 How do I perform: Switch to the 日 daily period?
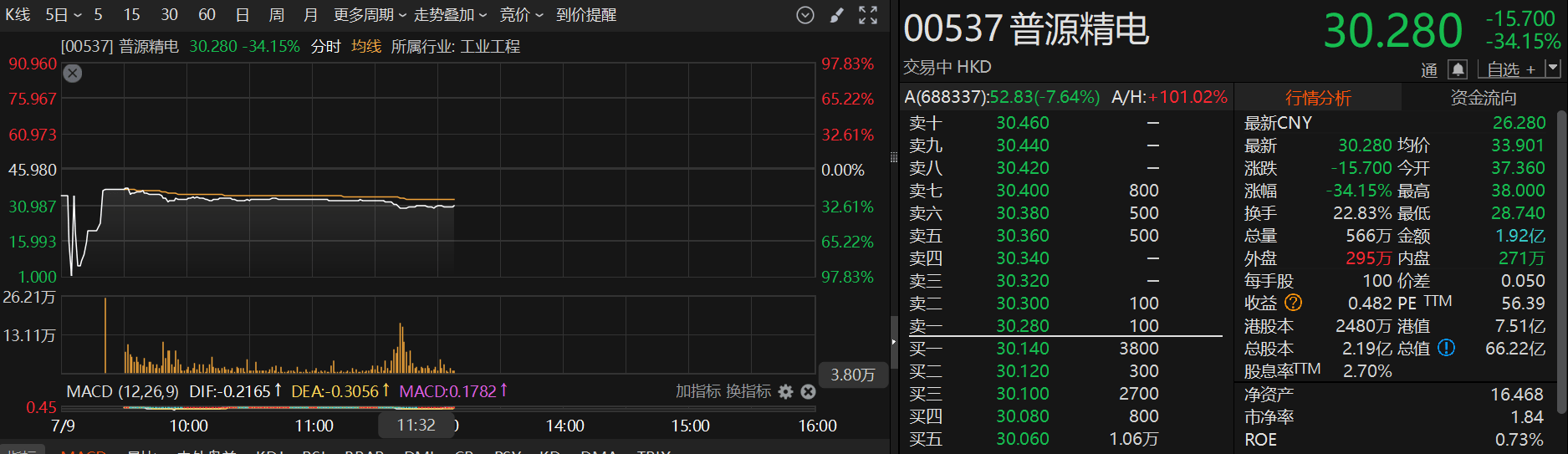tap(243, 15)
